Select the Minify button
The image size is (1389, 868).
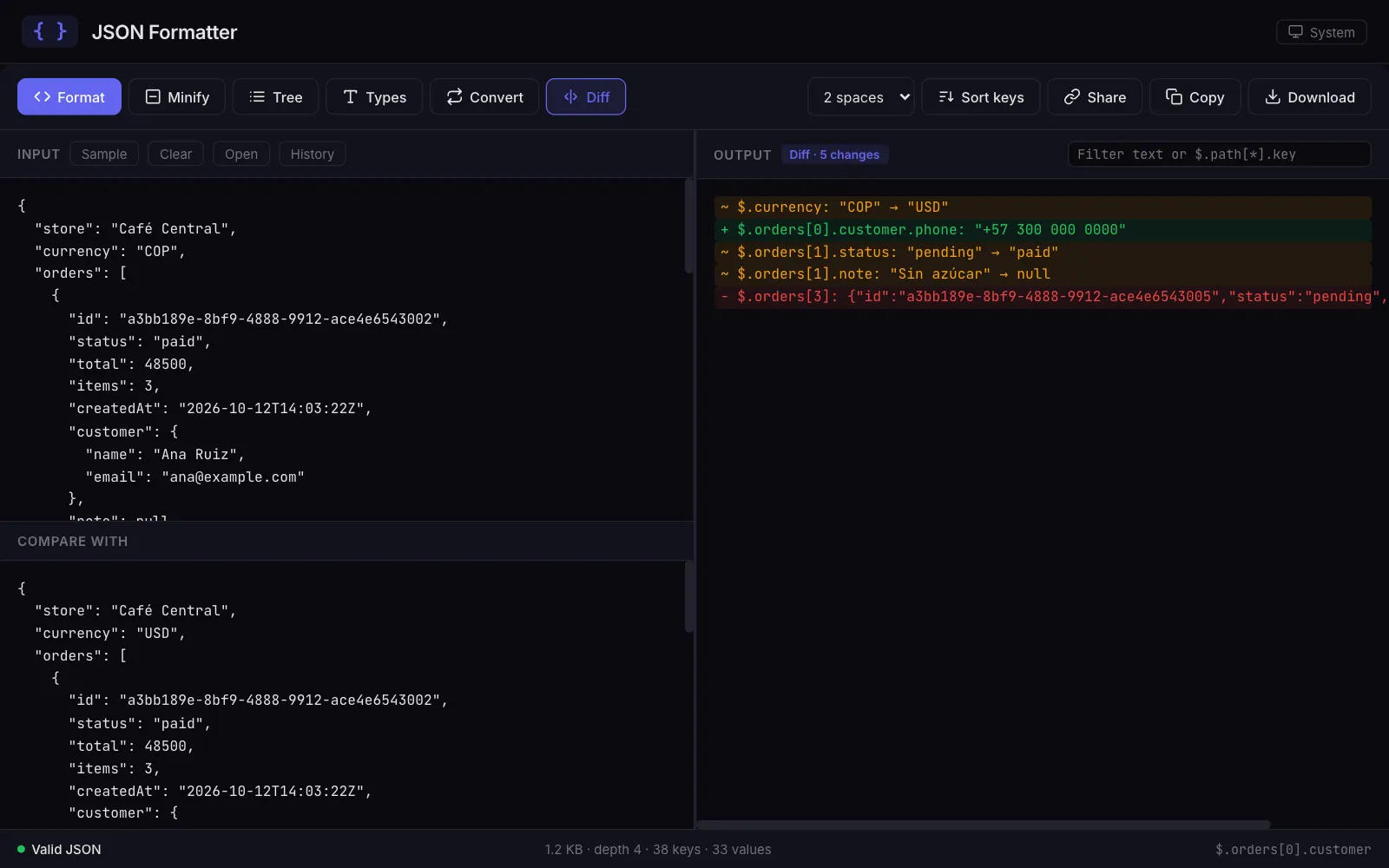pos(177,97)
